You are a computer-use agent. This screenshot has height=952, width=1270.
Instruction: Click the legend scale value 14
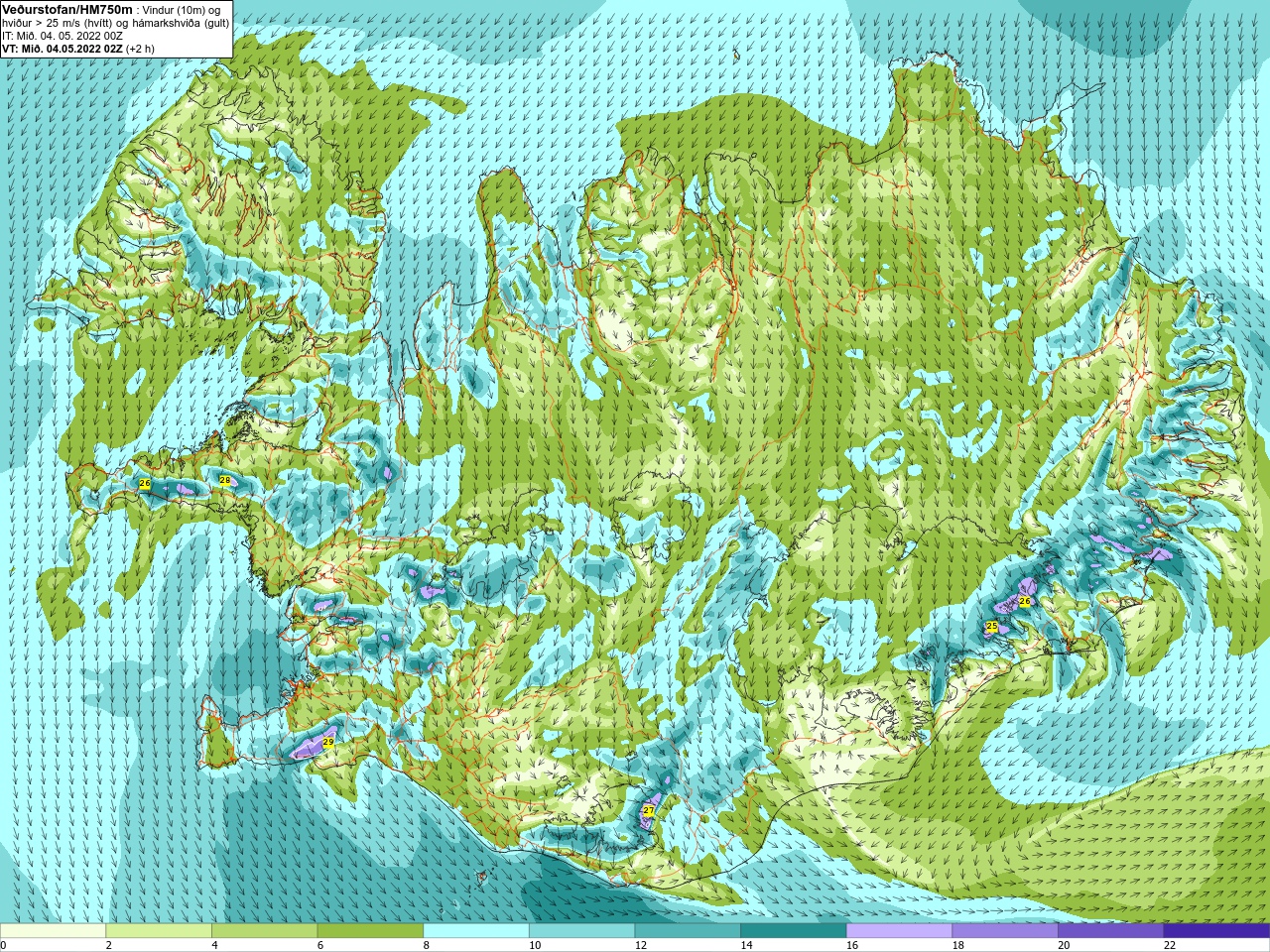tap(747, 945)
